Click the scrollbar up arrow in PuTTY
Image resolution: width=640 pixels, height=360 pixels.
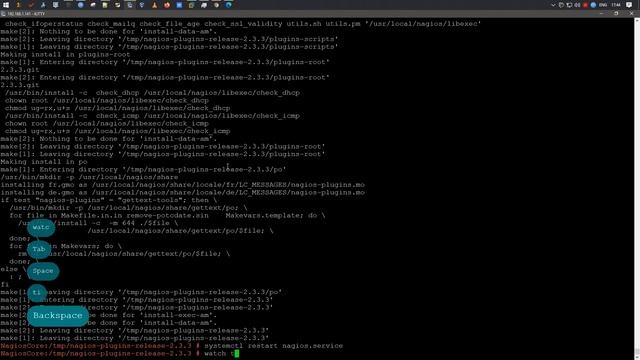click(x=637, y=20)
